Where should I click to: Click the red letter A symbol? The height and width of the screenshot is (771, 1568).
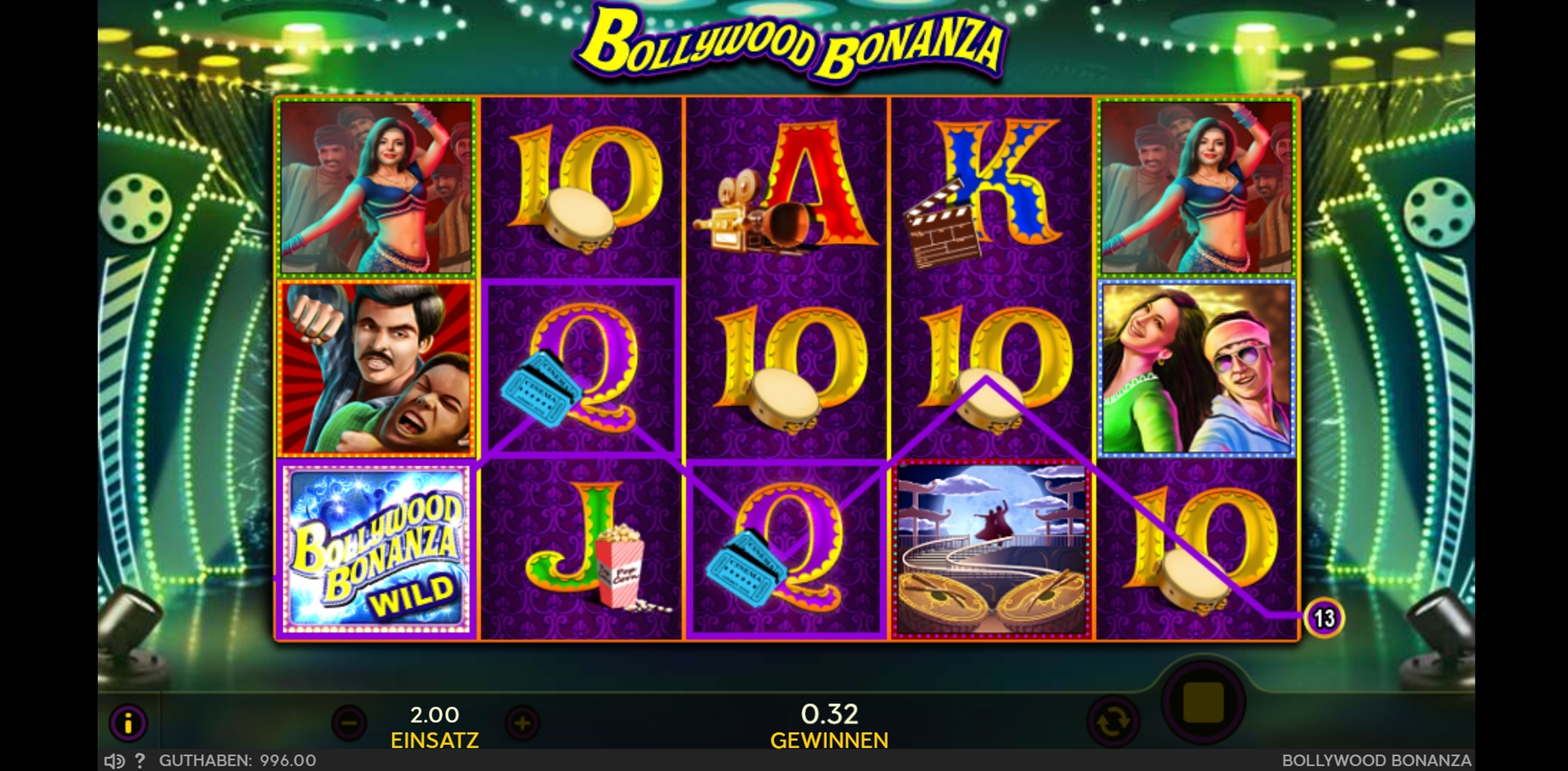786,187
